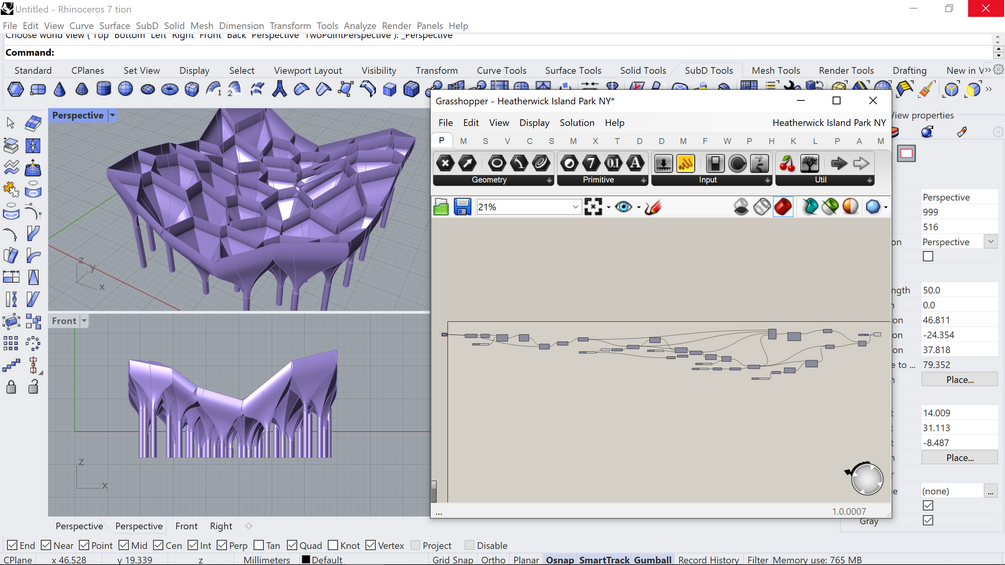Click the black Default layer color swatch
Screen dimensions: 1005x565
click(x=306, y=560)
